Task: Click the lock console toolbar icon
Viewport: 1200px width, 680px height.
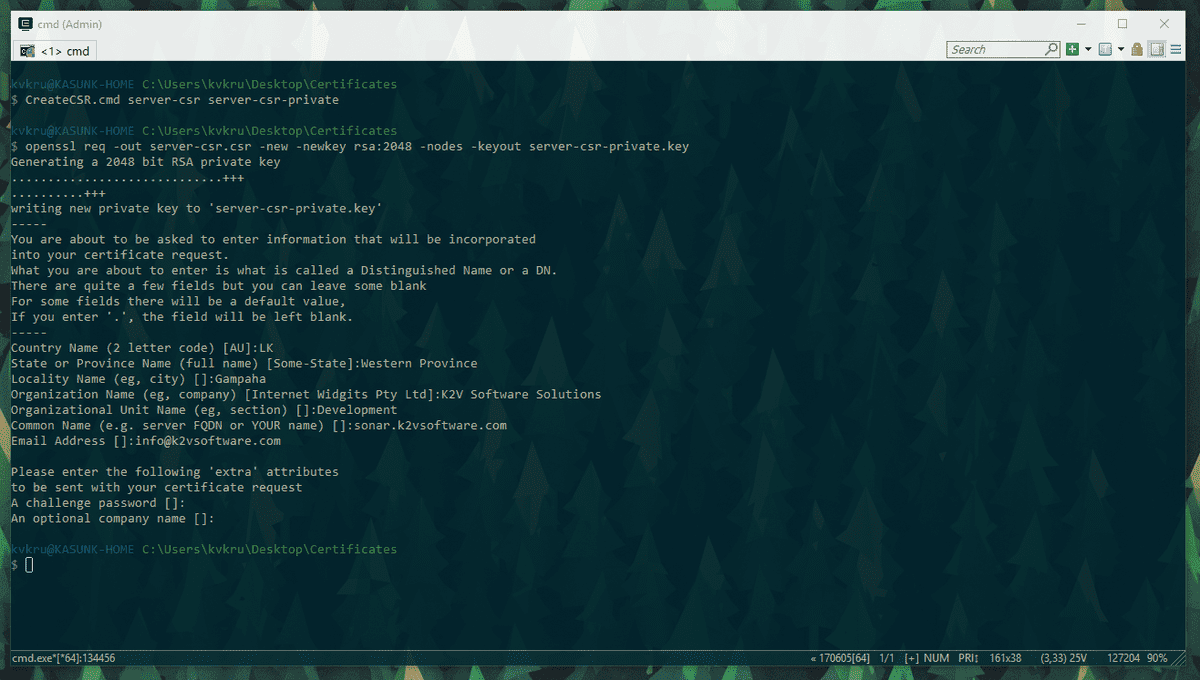Action: [1138, 49]
